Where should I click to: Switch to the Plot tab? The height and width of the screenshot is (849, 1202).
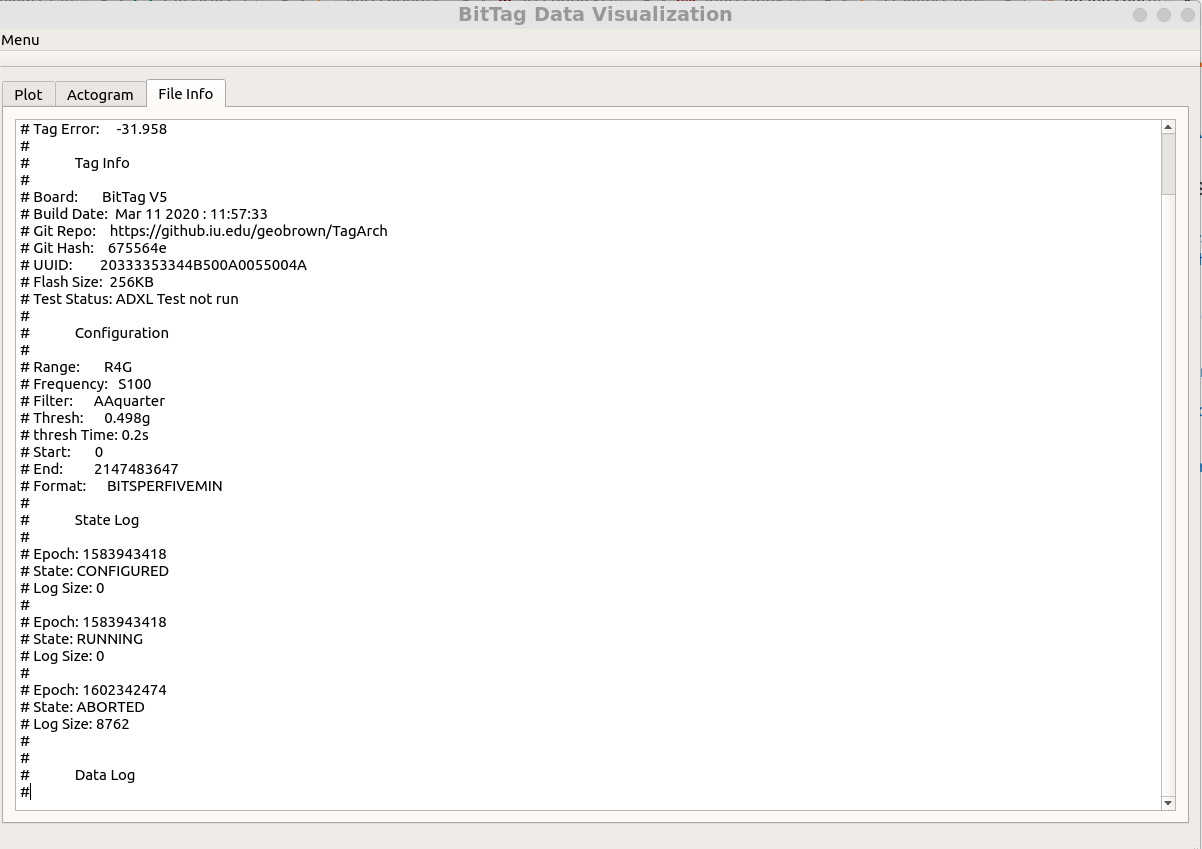28,94
